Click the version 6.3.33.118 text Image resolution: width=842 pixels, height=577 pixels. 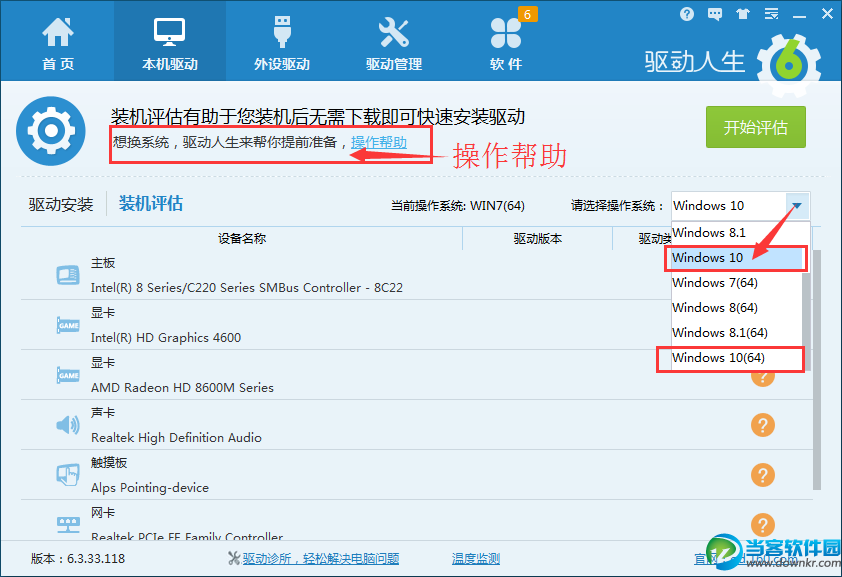click(x=78, y=559)
